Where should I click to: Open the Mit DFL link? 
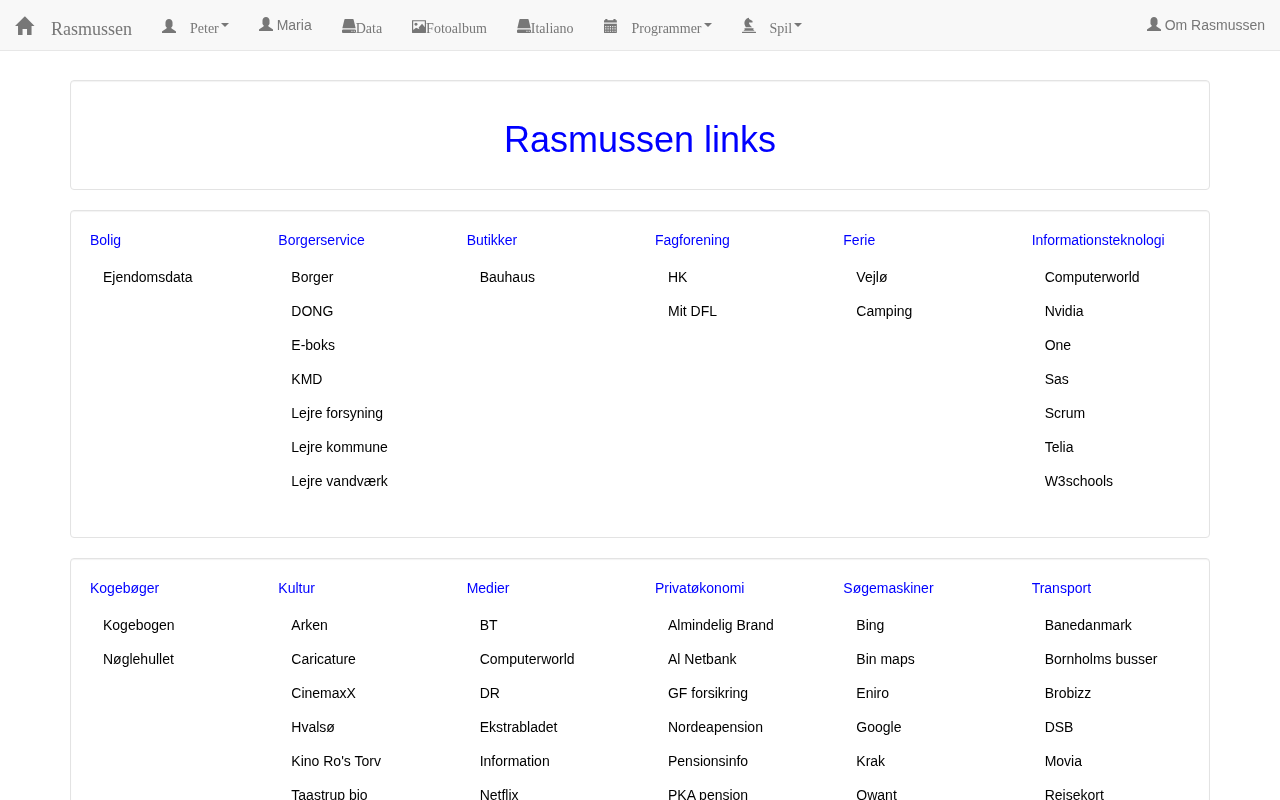click(692, 311)
